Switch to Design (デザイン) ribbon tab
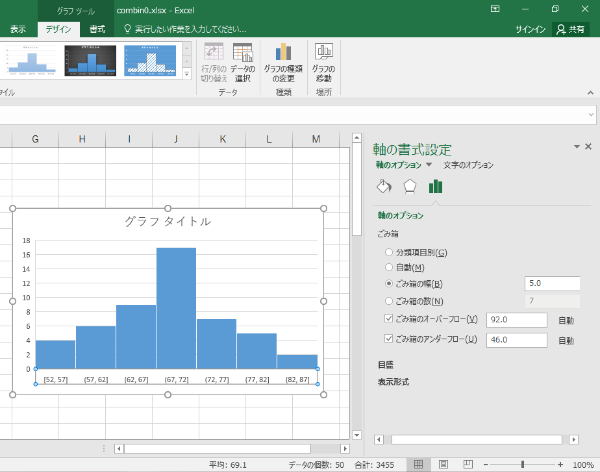The width and height of the screenshot is (600, 472). point(59,29)
